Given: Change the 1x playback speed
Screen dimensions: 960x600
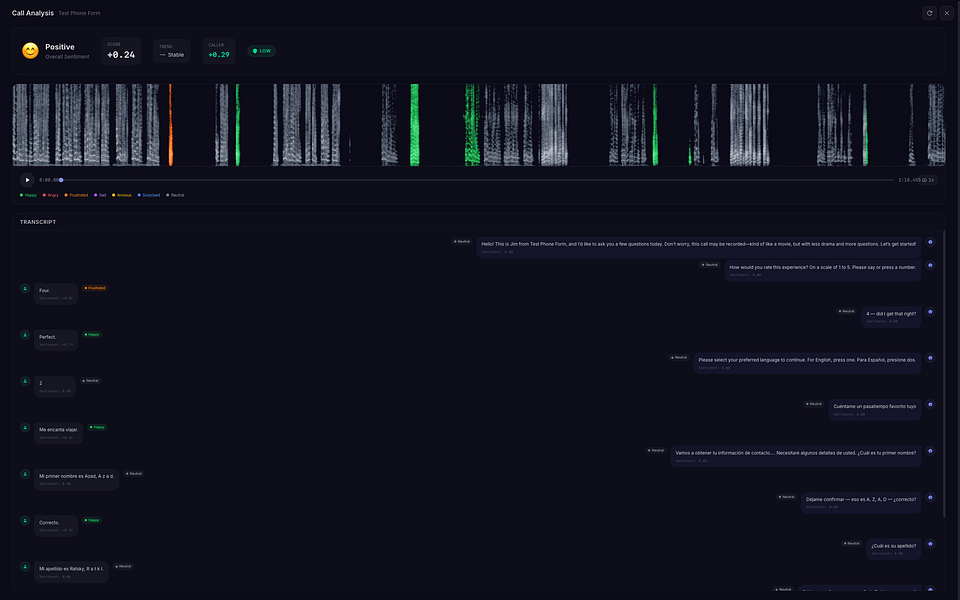Looking at the screenshot, I should click(x=928, y=180).
